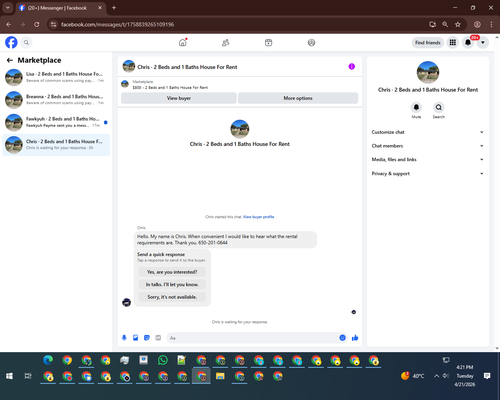Viewport: 500px width, 400px height.
Task: Open the emoji picker in message box
Action: click(342, 338)
